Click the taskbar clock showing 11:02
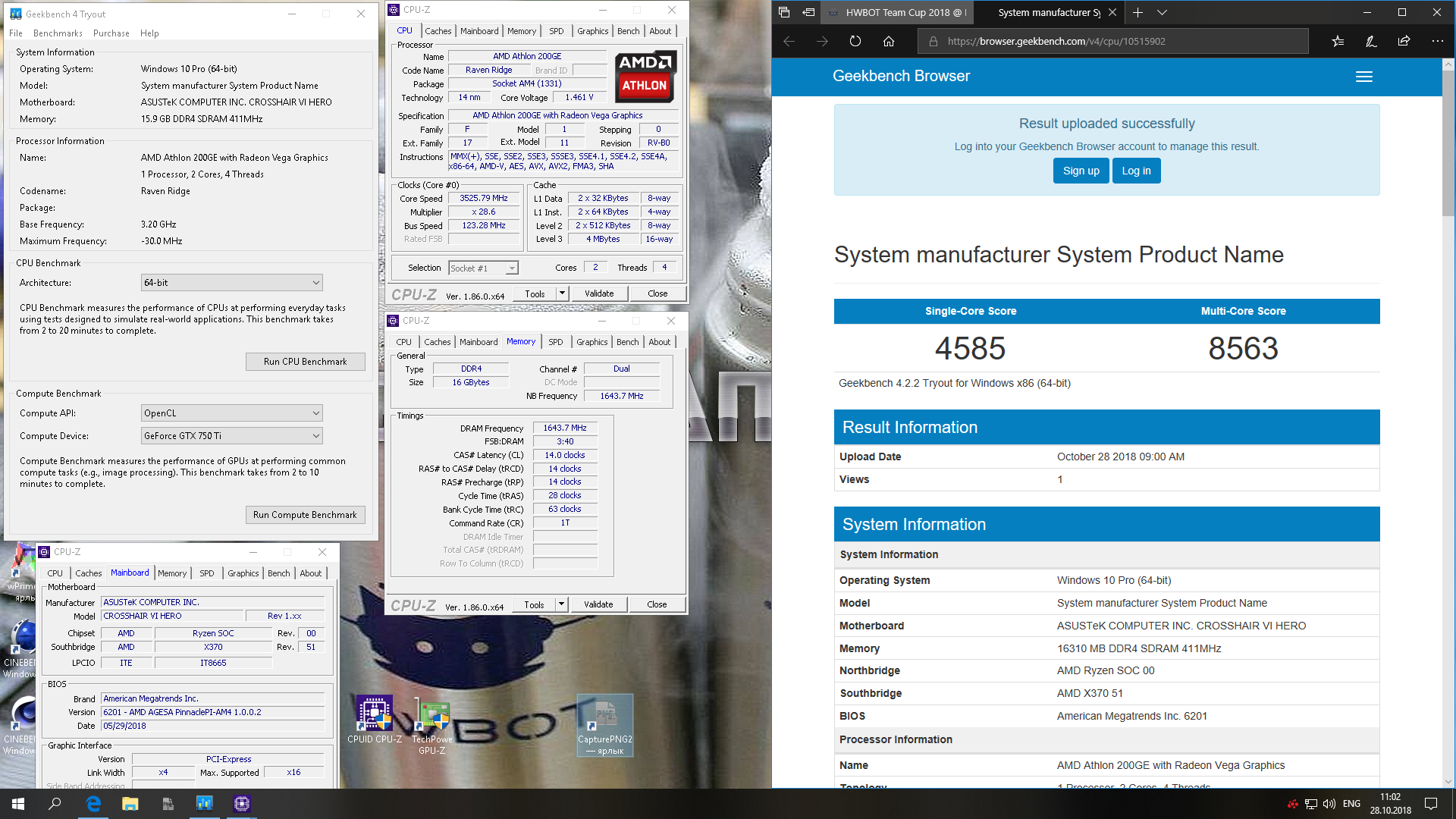This screenshot has height=819, width=1456. click(x=1390, y=804)
